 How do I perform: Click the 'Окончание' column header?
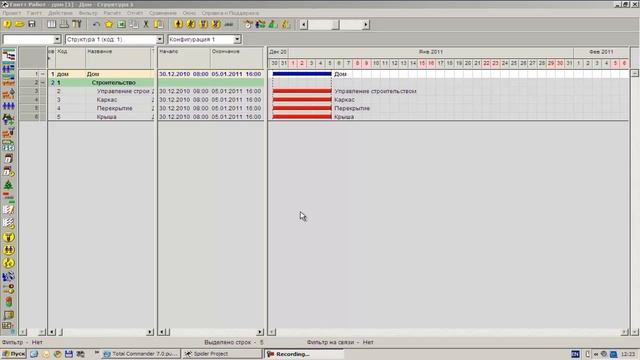tap(237, 58)
